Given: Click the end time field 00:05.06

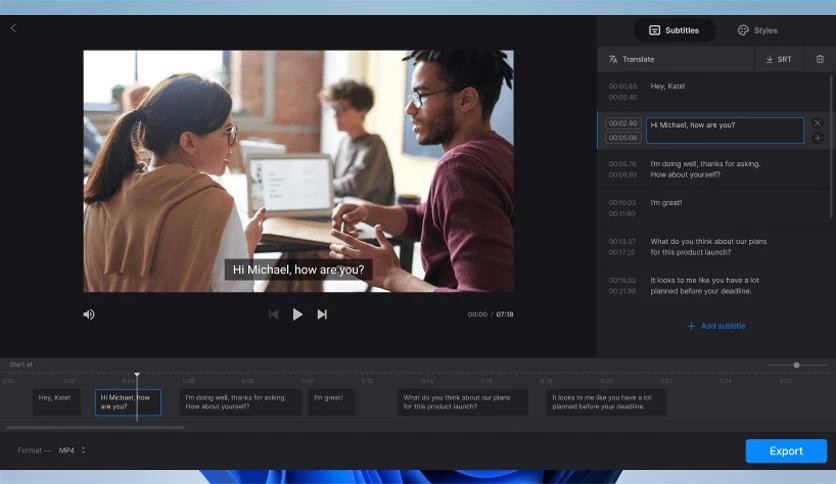Looking at the screenshot, I should click(x=623, y=138).
